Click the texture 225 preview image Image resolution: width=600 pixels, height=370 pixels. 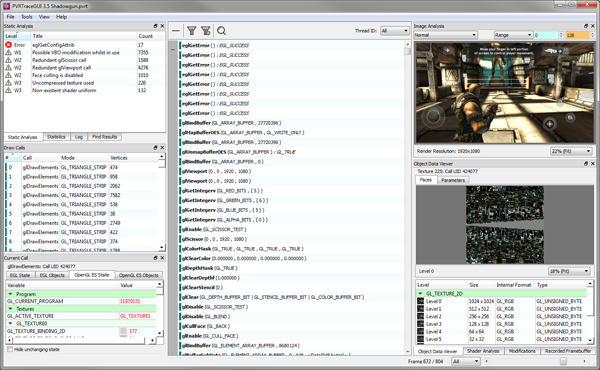coord(505,225)
